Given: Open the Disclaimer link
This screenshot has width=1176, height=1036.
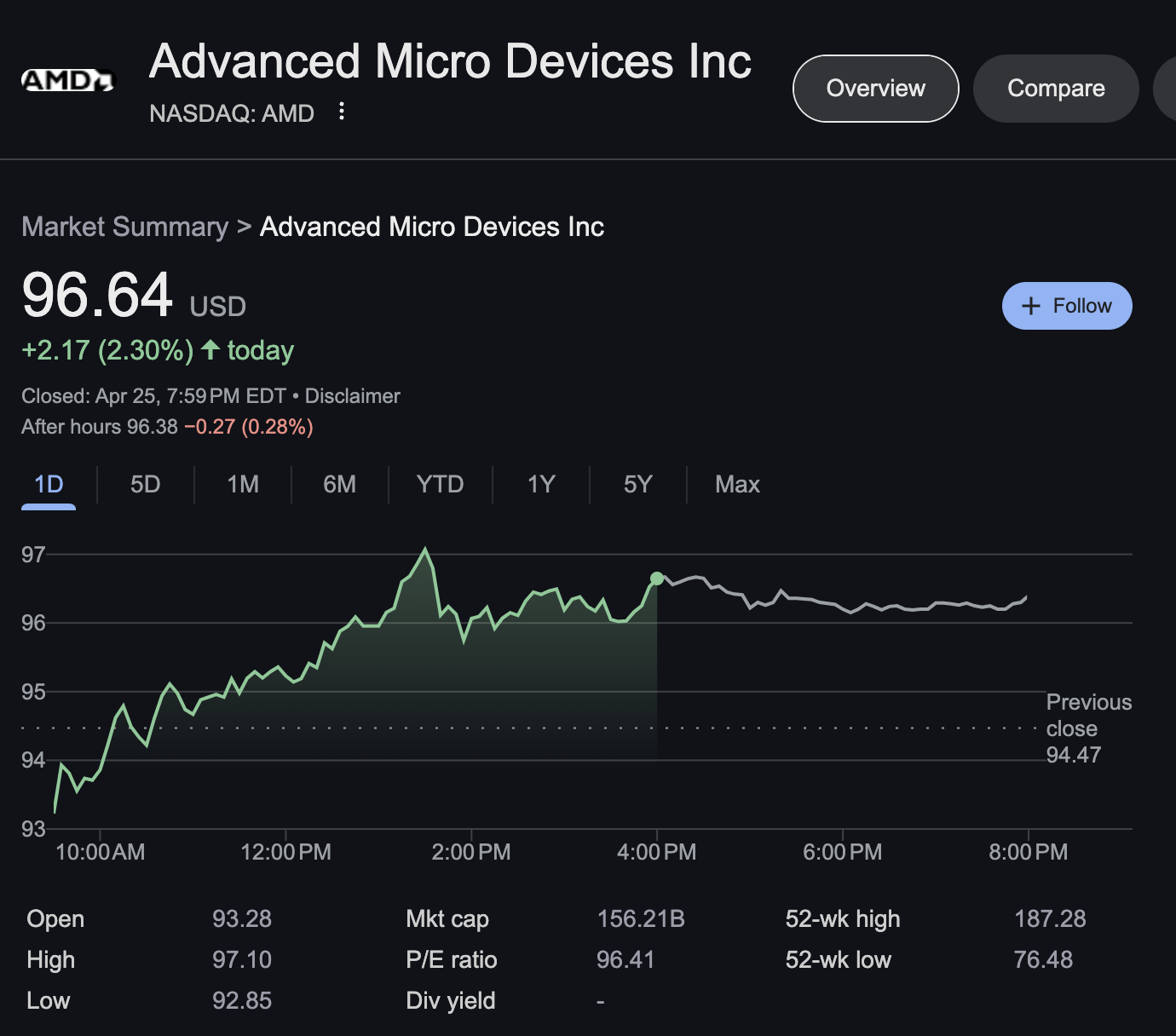Looking at the screenshot, I should pyautogui.click(x=353, y=396).
